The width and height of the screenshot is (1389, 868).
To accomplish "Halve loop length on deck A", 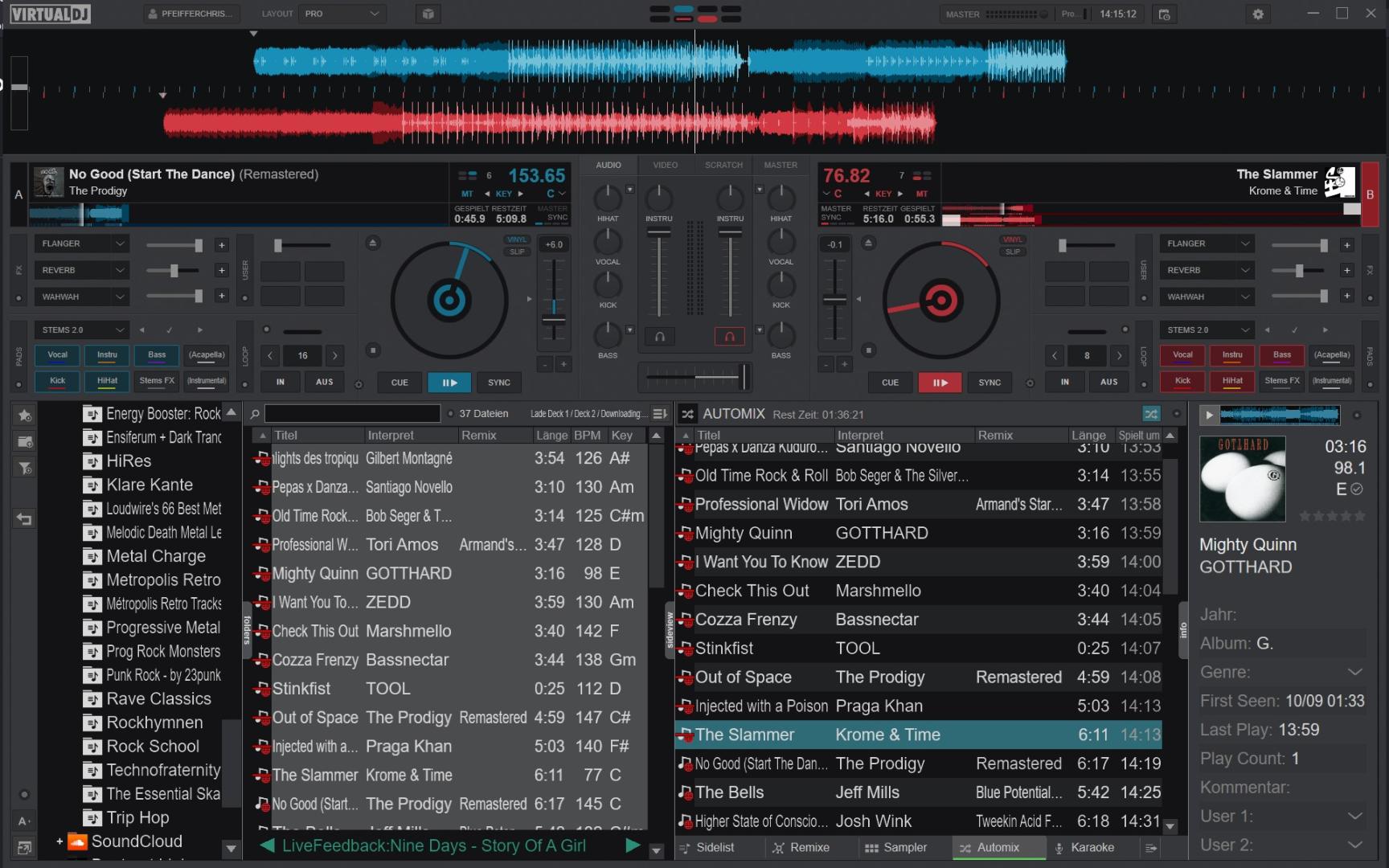I will 270,355.
